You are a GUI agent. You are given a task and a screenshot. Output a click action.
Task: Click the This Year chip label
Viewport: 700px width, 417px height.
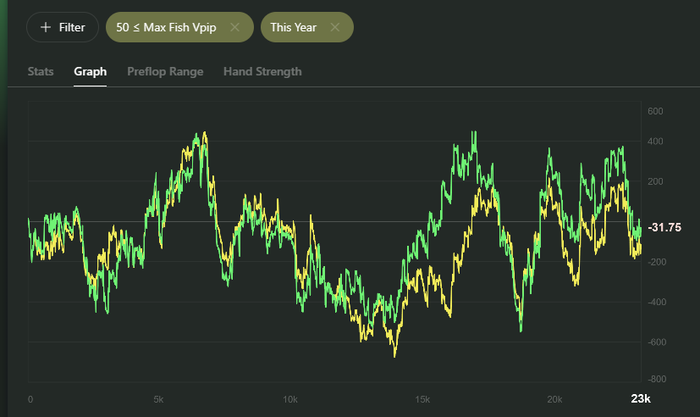[295, 28]
